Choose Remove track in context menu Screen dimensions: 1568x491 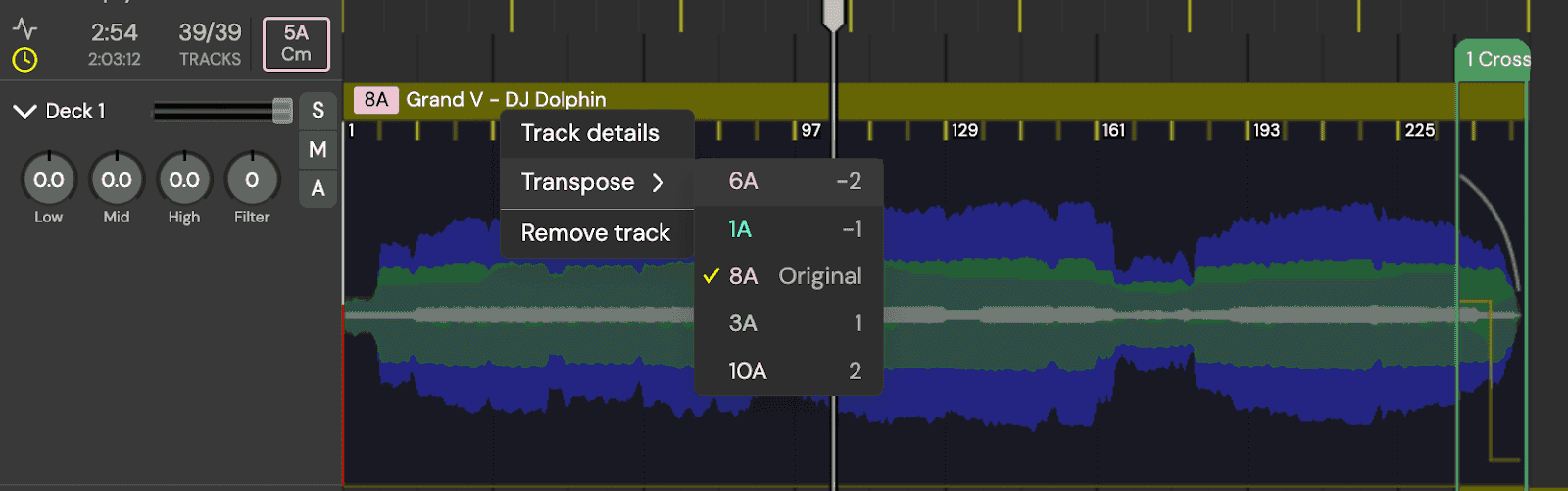tap(597, 233)
